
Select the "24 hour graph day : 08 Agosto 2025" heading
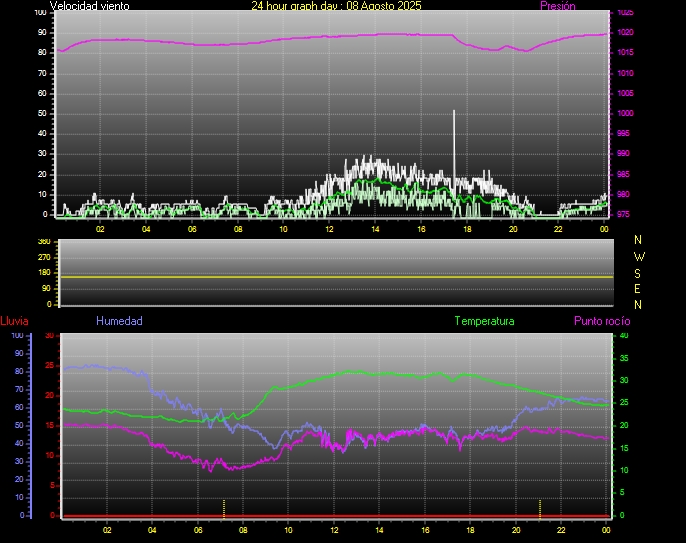[336, 6]
